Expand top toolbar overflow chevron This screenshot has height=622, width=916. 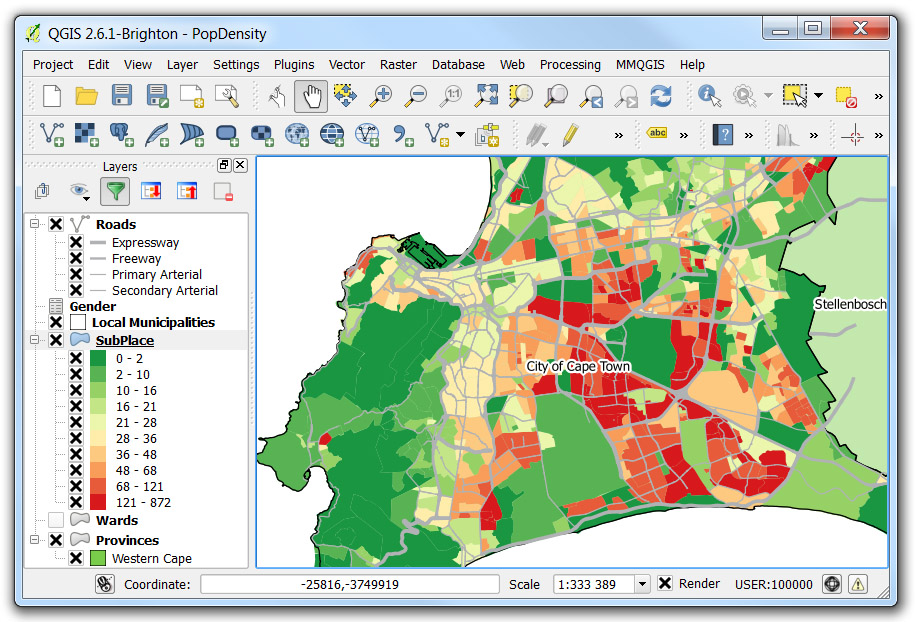coord(878,97)
